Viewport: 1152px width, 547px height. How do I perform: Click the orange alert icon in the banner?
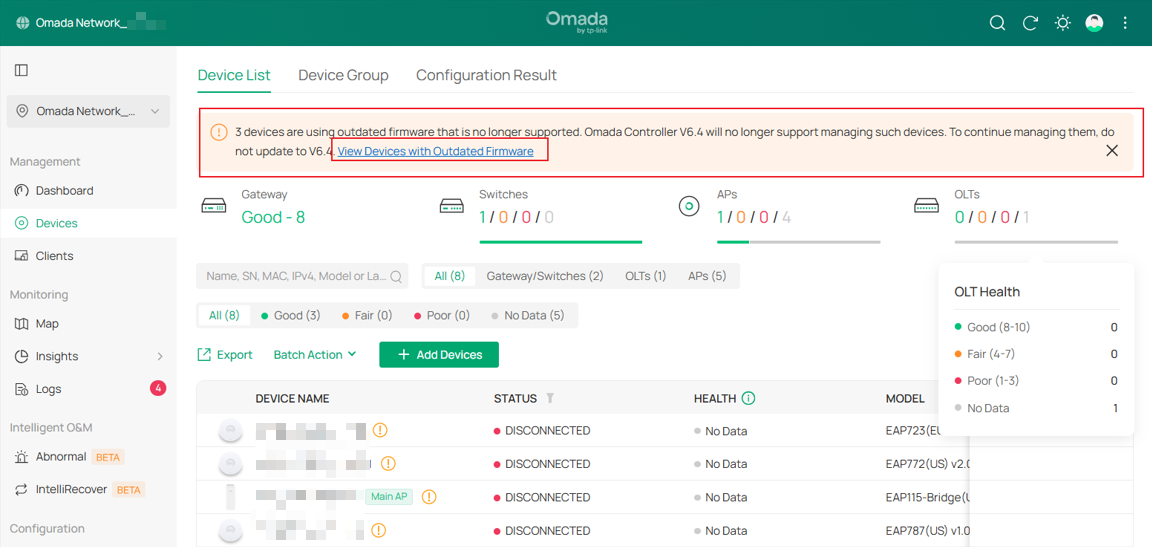coord(219,132)
